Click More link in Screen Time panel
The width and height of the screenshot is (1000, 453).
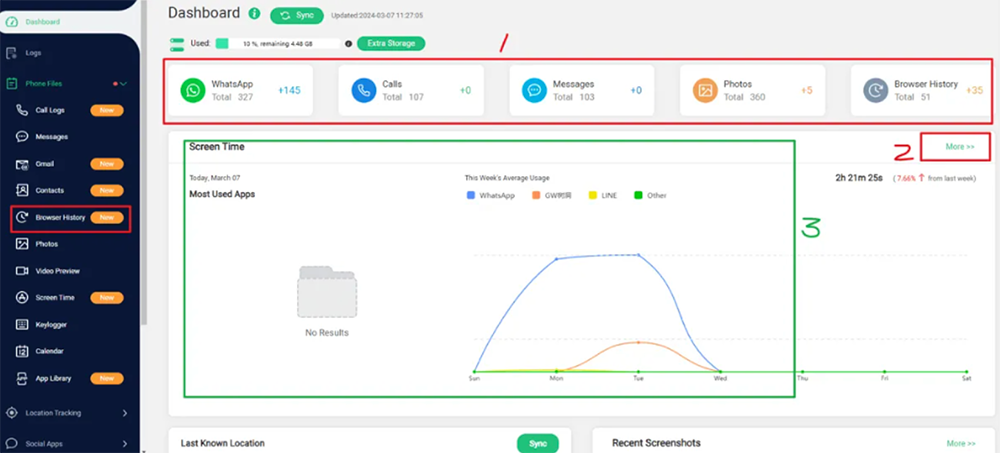(960, 147)
